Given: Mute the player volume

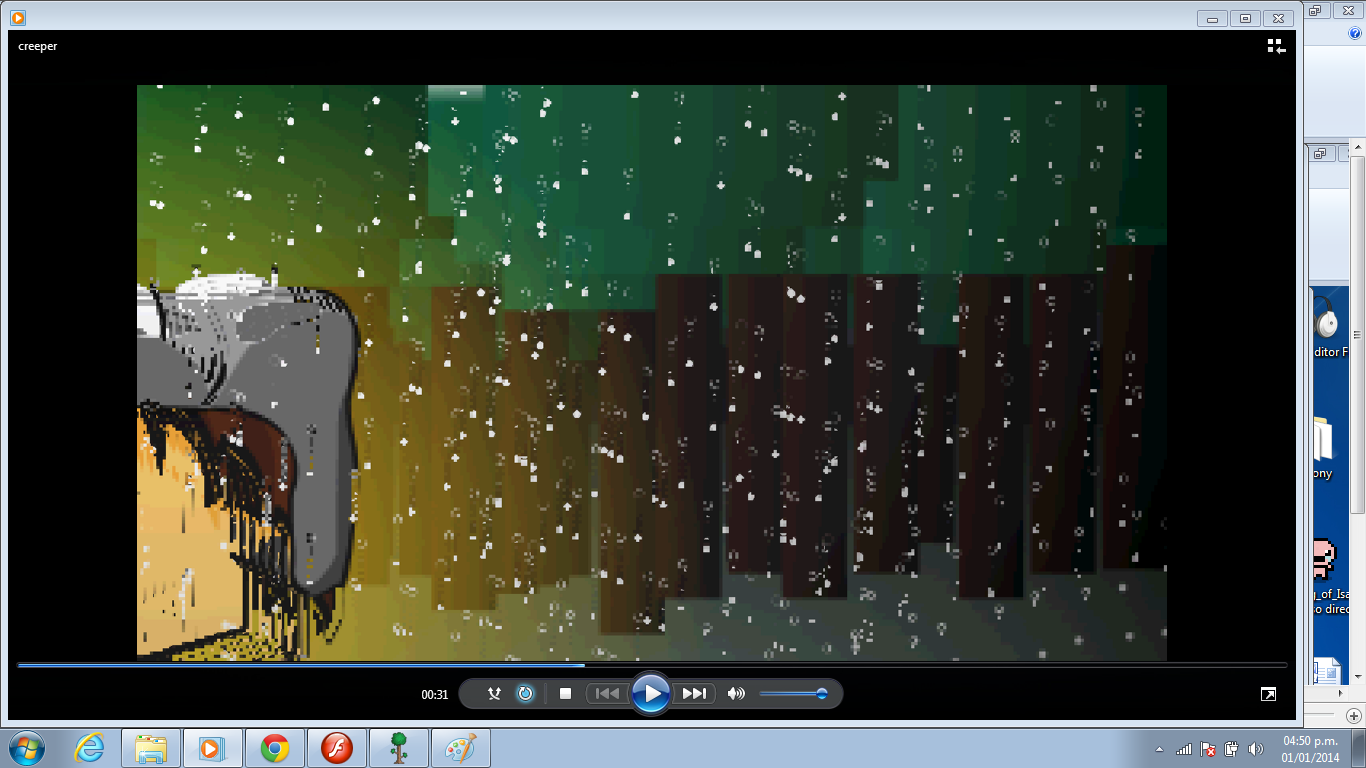Looking at the screenshot, I should pos(736,693).
